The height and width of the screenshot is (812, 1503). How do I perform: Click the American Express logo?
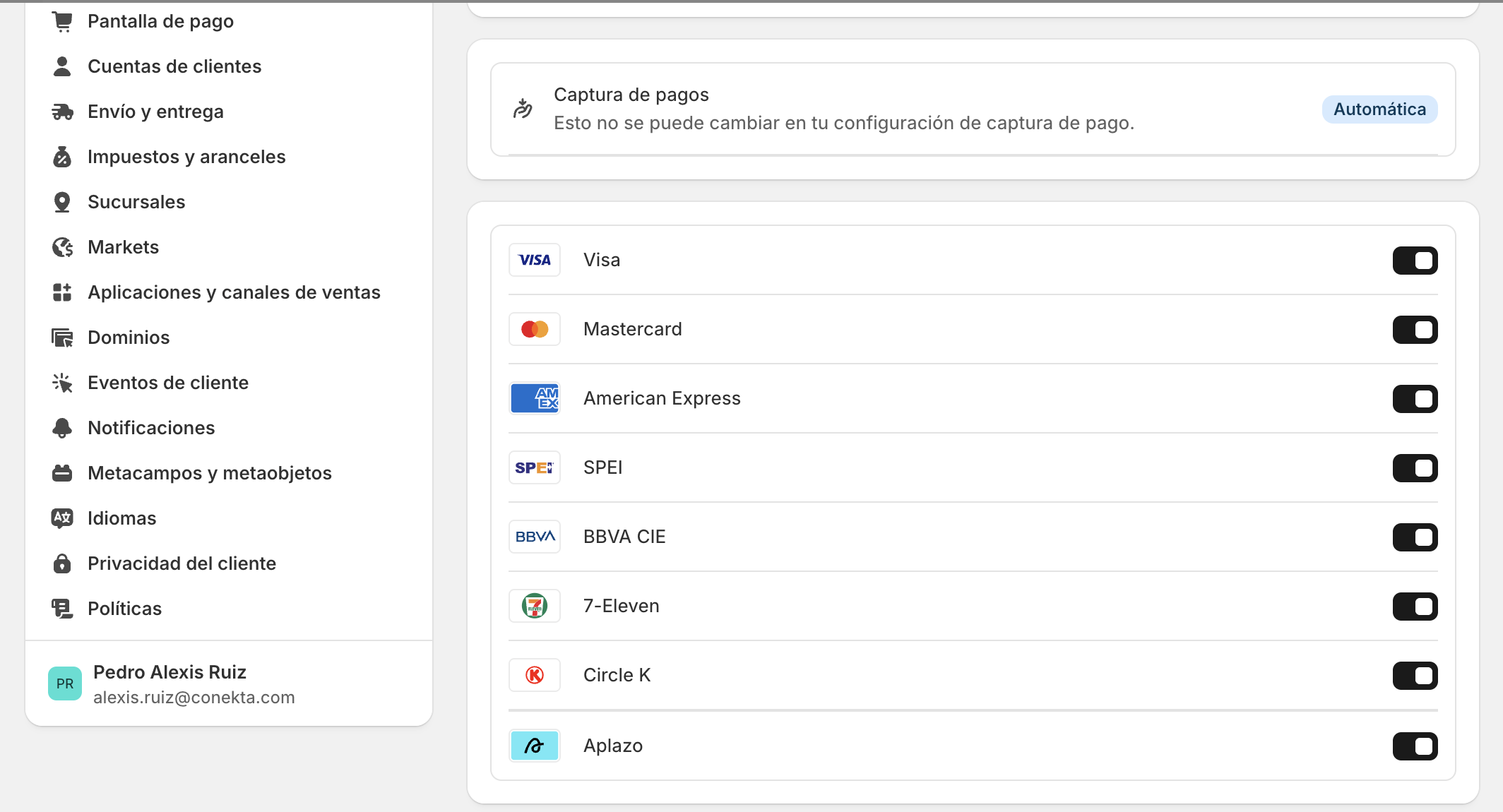pyautogui.click(x=535, y=398)
